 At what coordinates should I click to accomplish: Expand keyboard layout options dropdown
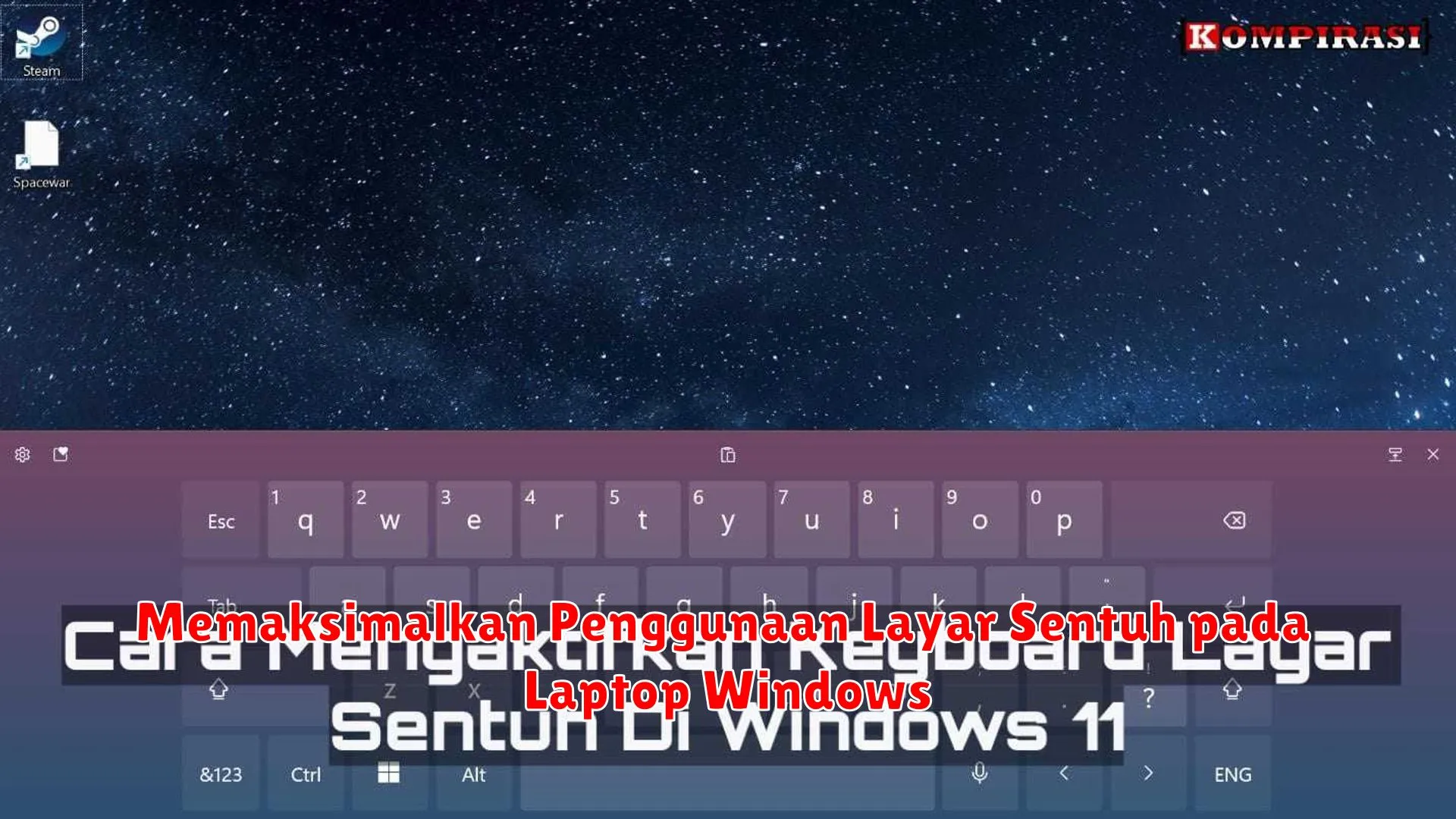1394,454
